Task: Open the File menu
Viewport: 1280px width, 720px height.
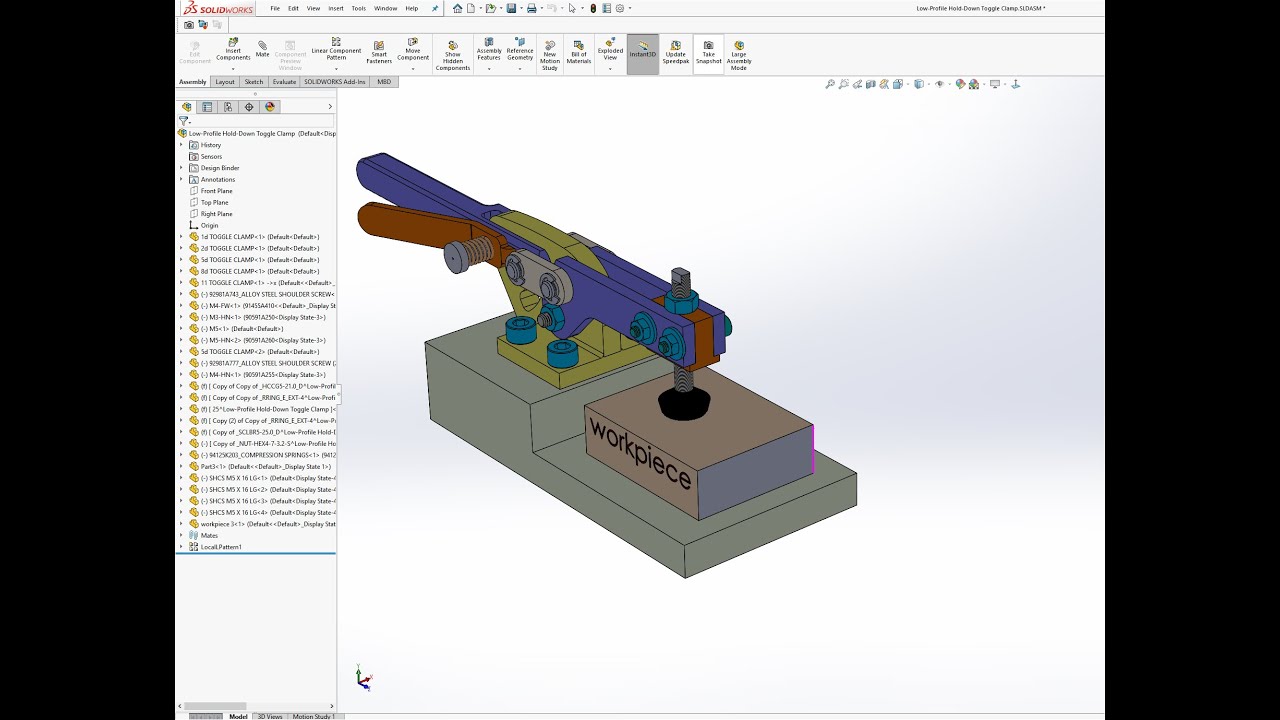Action: click(x=275, y=8)
